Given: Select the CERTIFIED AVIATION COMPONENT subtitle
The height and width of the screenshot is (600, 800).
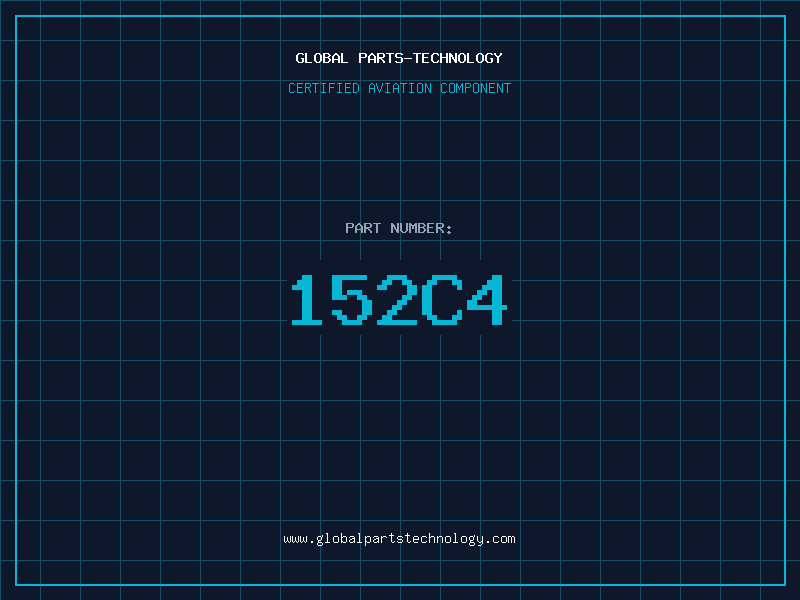Looking at the screenshot, I should [399, 88].
